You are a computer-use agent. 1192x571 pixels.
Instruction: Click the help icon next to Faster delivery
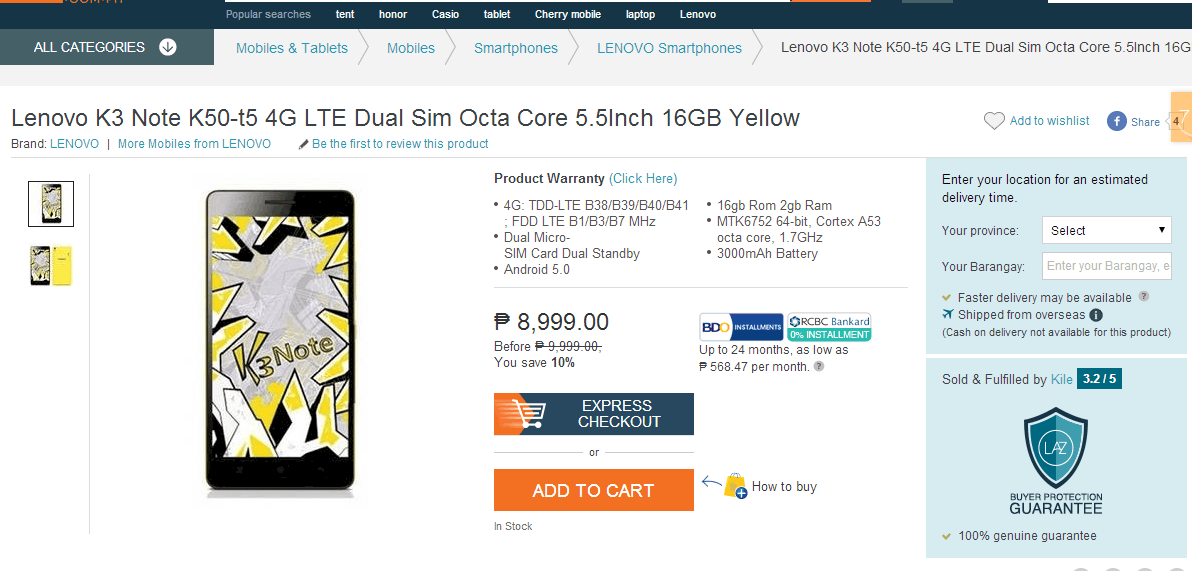point(1144,297)
